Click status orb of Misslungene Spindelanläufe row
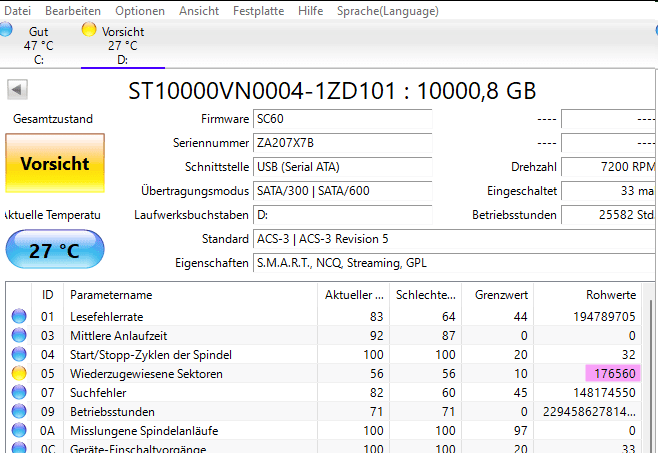Image resolution: width=658 pixels, height=453 pixels. pyautogui.click(x=19, y=430)
